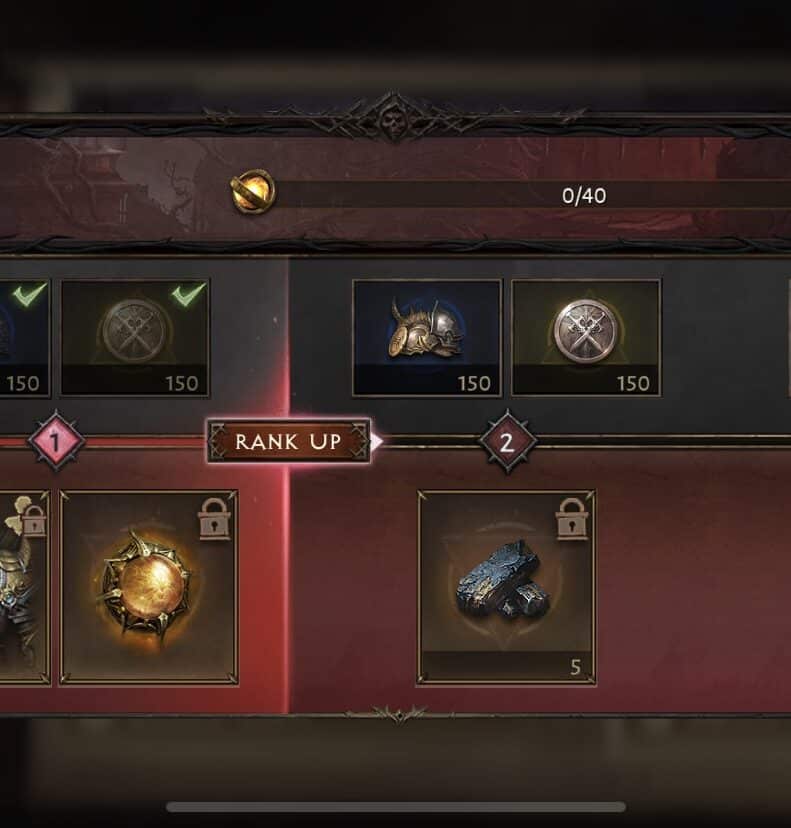Select the partially visible armor reward

[25, 588]
